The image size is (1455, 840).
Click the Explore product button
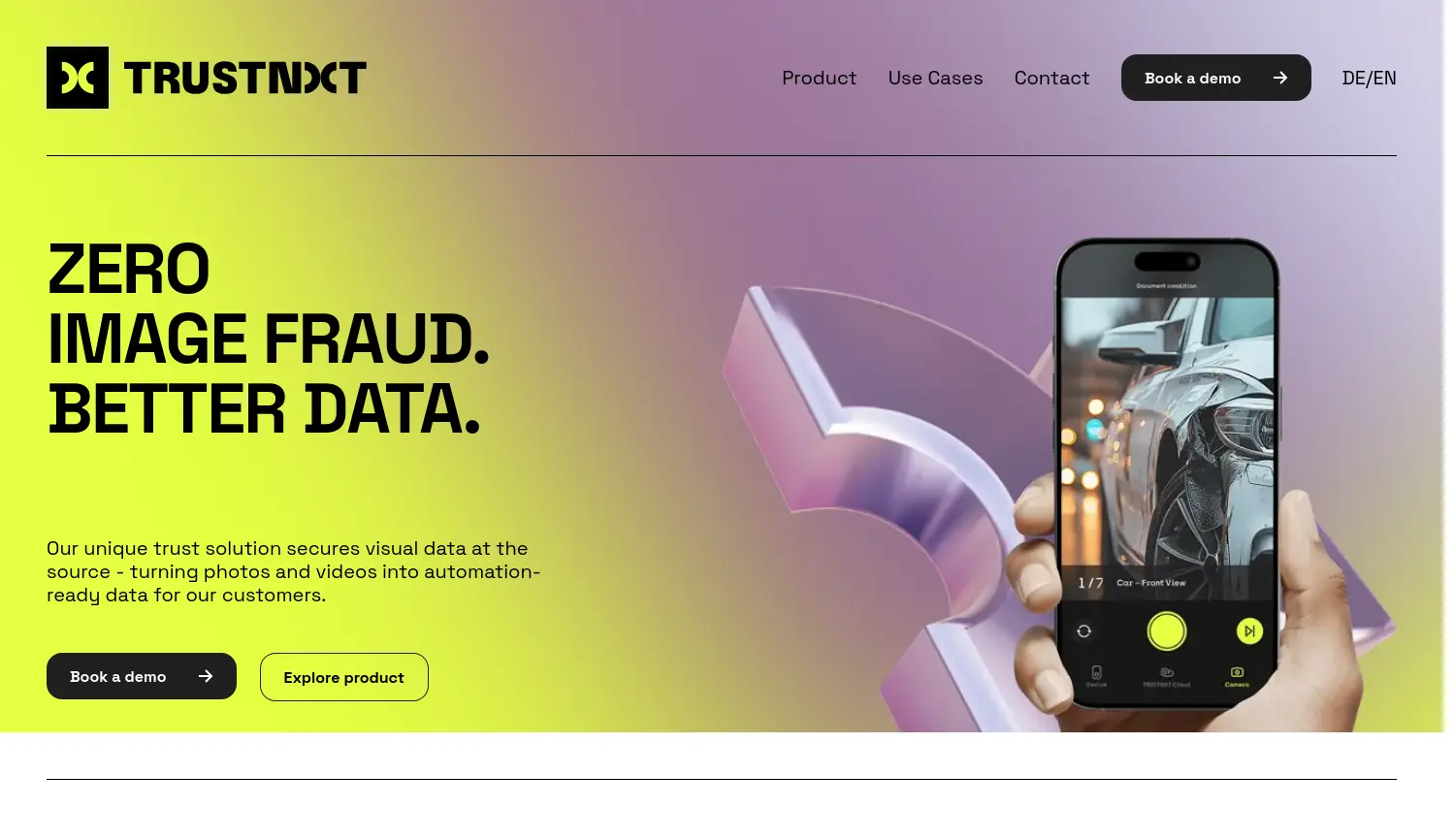(344, 677)
